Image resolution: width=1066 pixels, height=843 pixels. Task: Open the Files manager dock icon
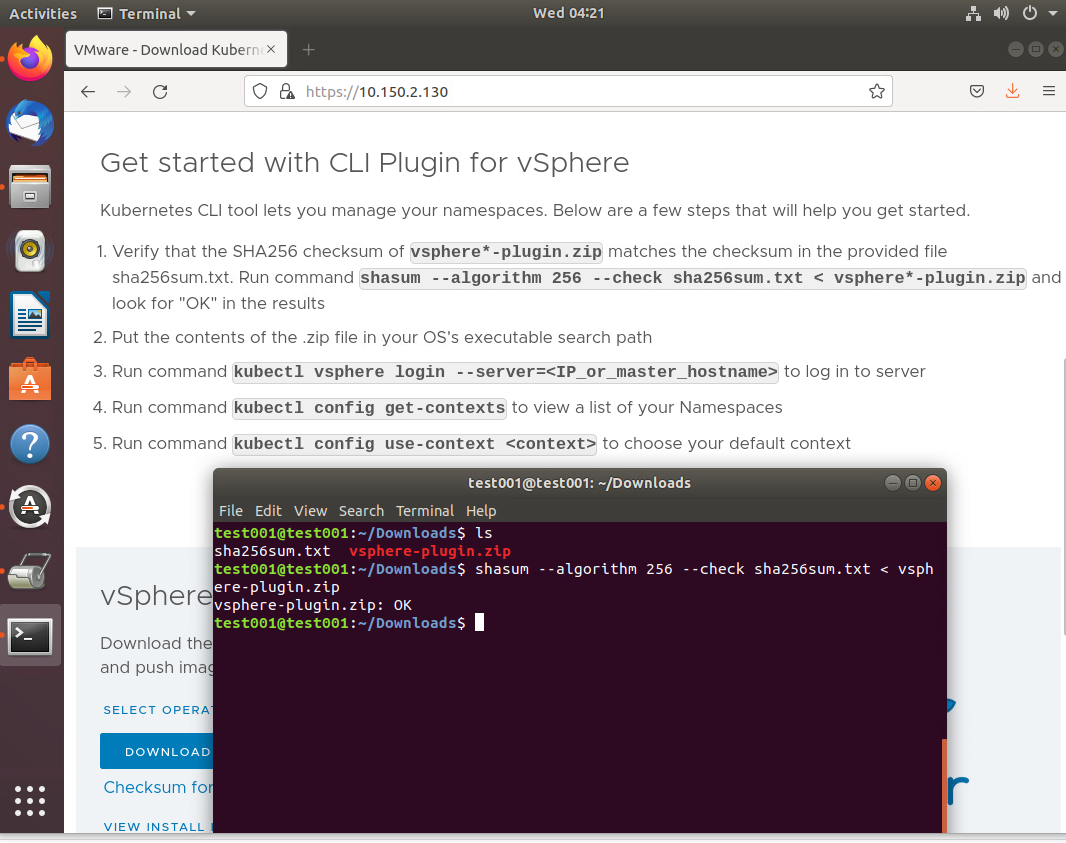(30, 186)
